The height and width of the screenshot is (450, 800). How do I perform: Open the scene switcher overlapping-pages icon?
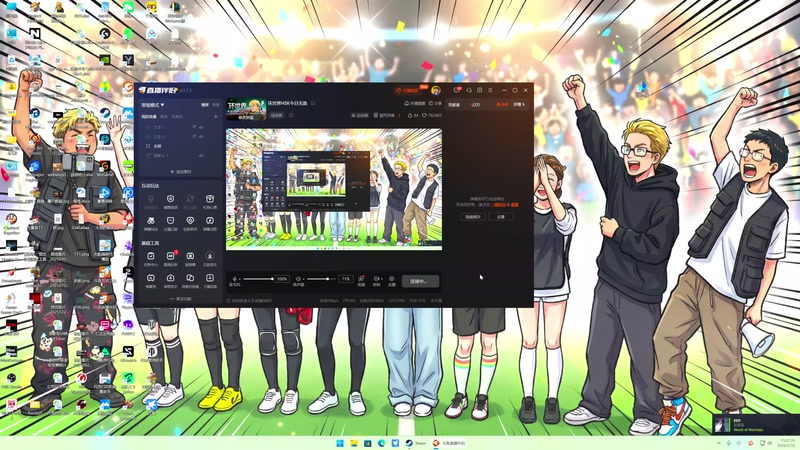(190, 278)
